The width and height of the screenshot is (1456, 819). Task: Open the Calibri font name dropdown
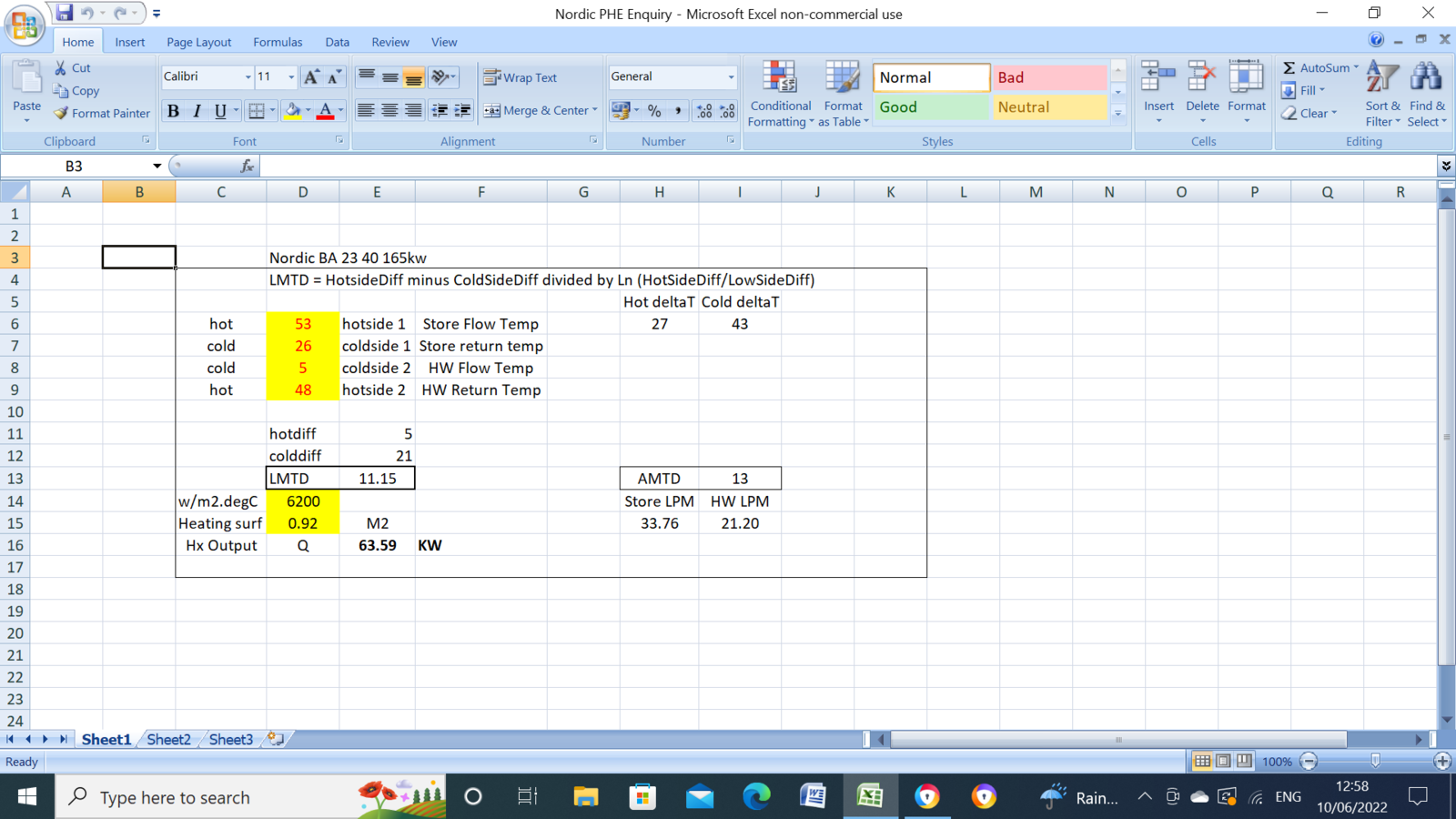click(248, 77)
